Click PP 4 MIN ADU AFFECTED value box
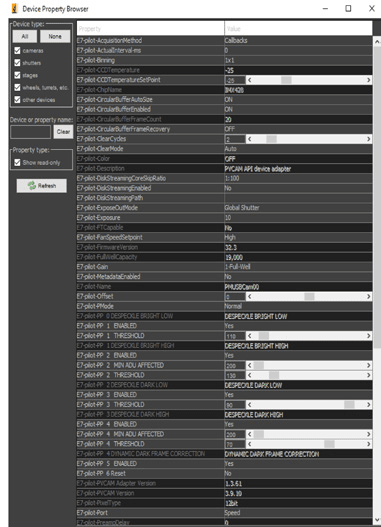 pyautogui.click(x=235, y=434)
